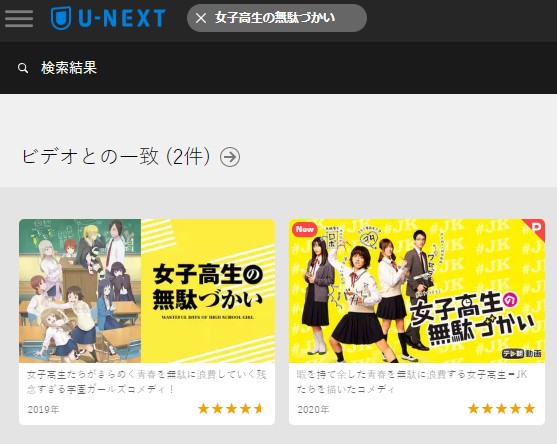Click the red P badge on drama
The image size is (557, 444).
534,229
